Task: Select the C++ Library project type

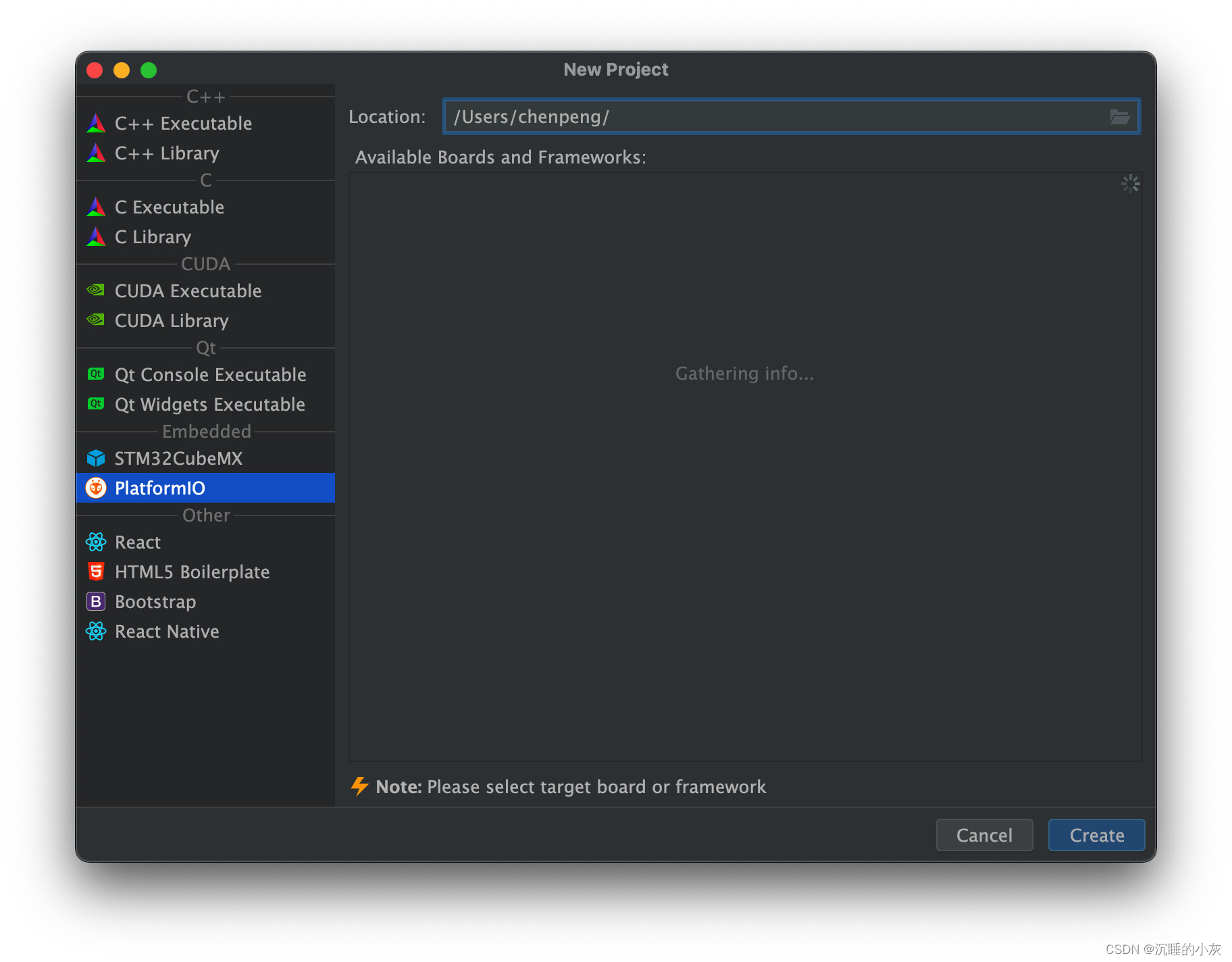Action: point(205,153)
